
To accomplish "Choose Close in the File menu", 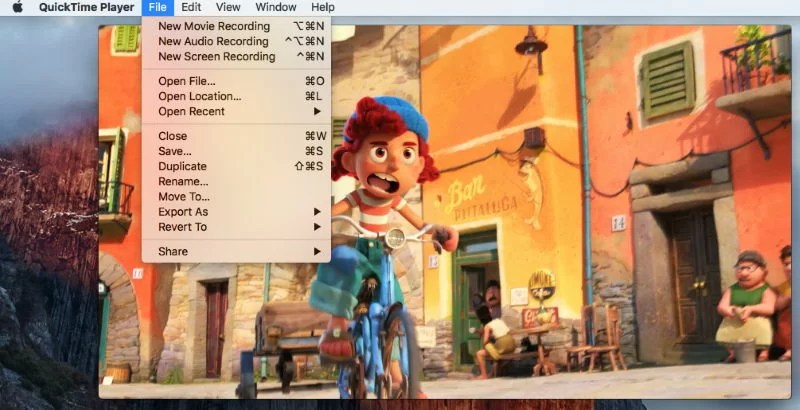I will 236,136.
